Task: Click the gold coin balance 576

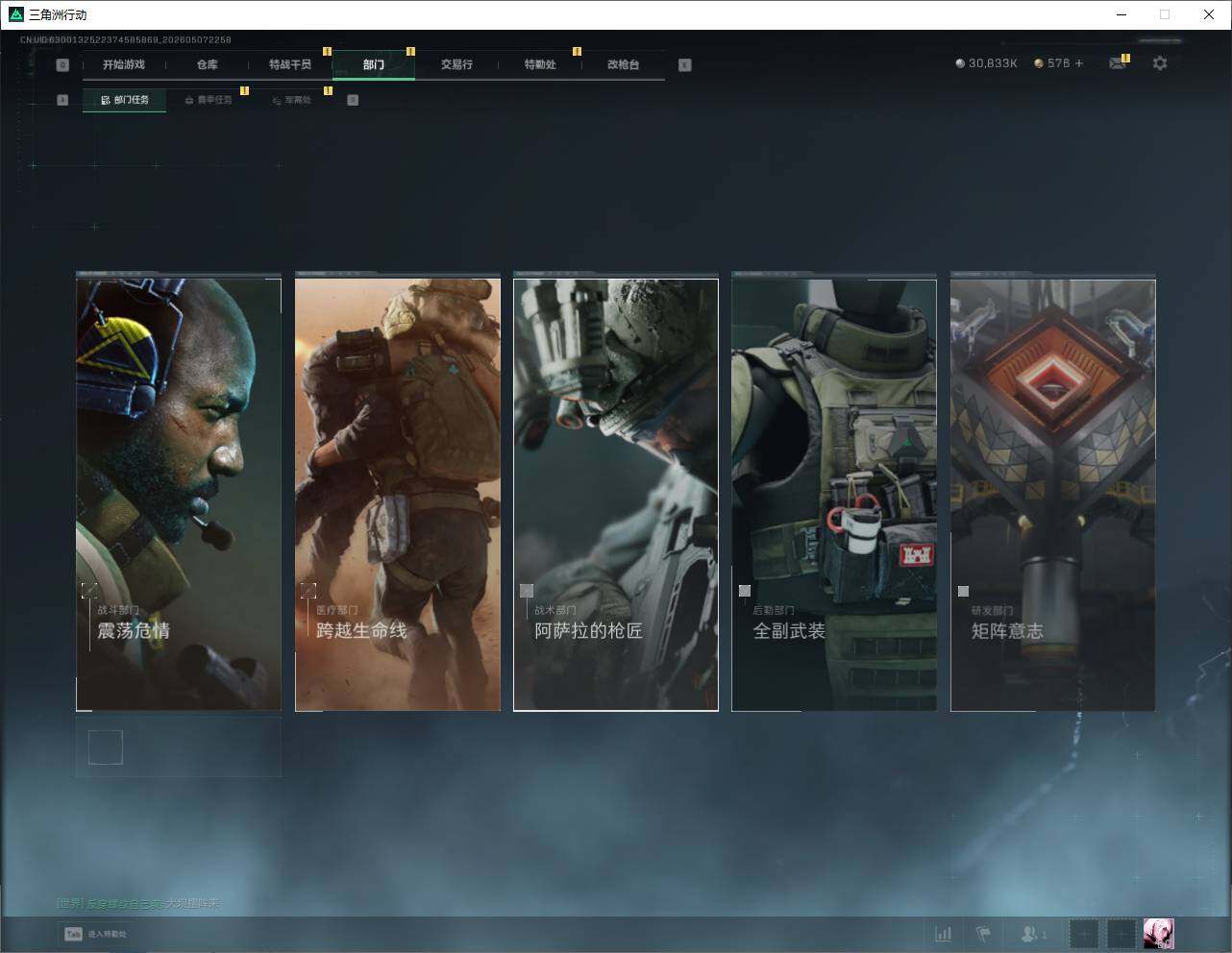Action: pyautogui.click(x=1051, y=63)
